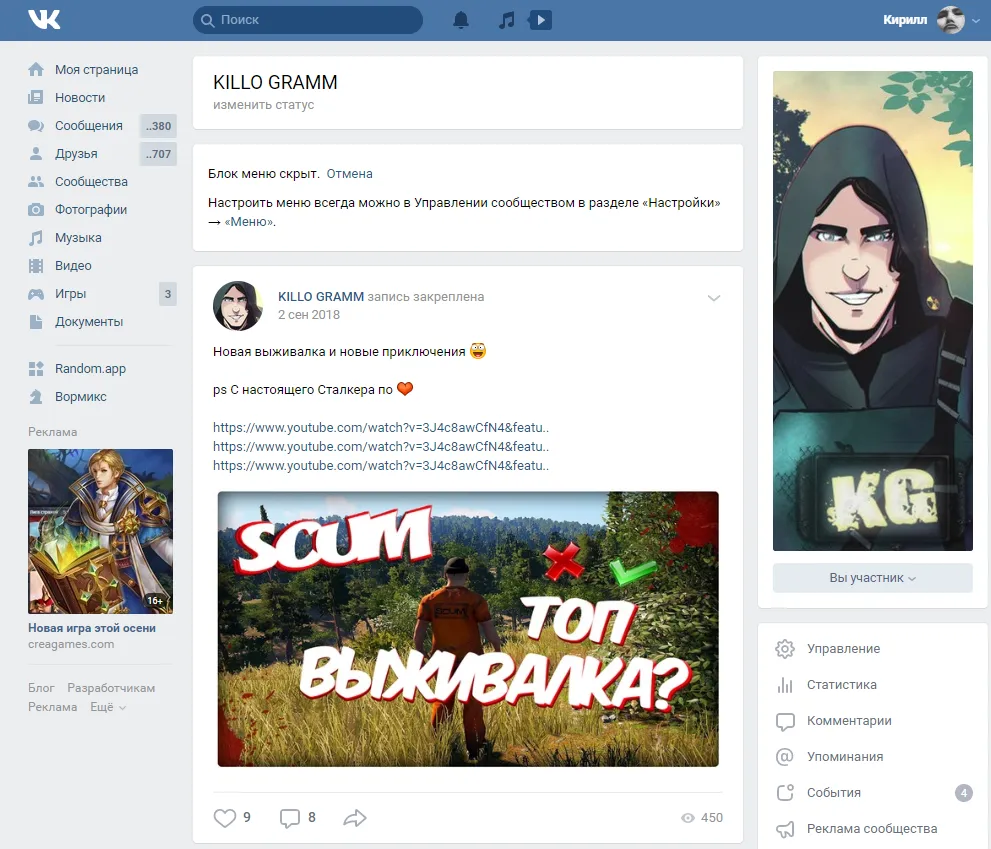Click the creagames.com ad domain text
991x849 pixels.
point(71,644)
